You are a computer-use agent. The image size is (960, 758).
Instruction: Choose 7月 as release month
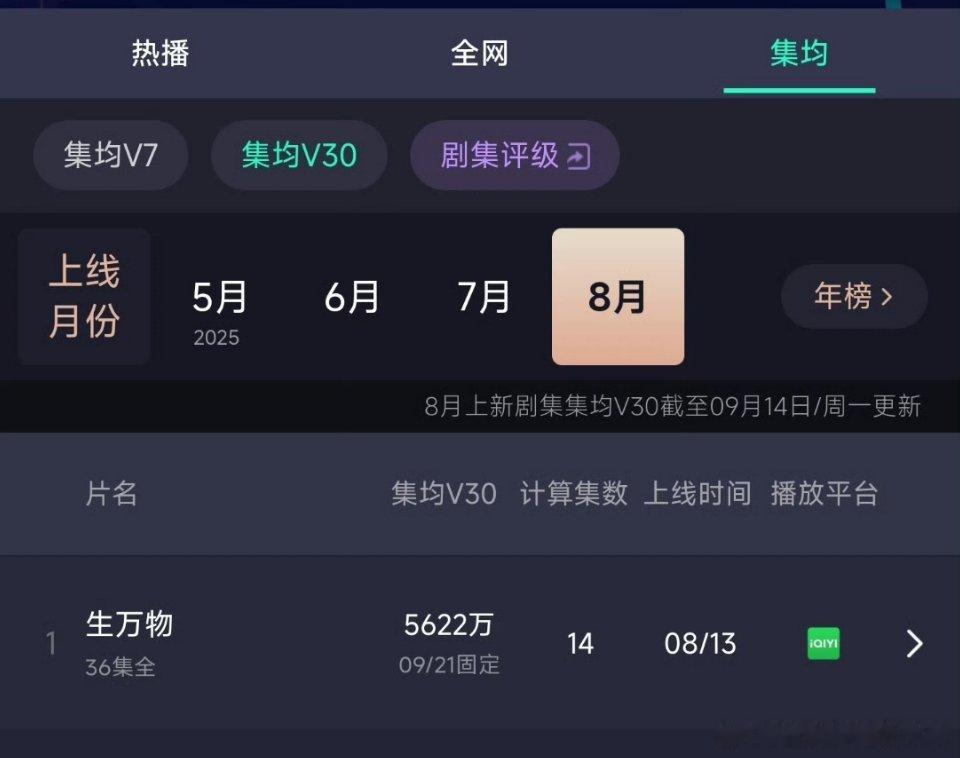pos(484,297)
